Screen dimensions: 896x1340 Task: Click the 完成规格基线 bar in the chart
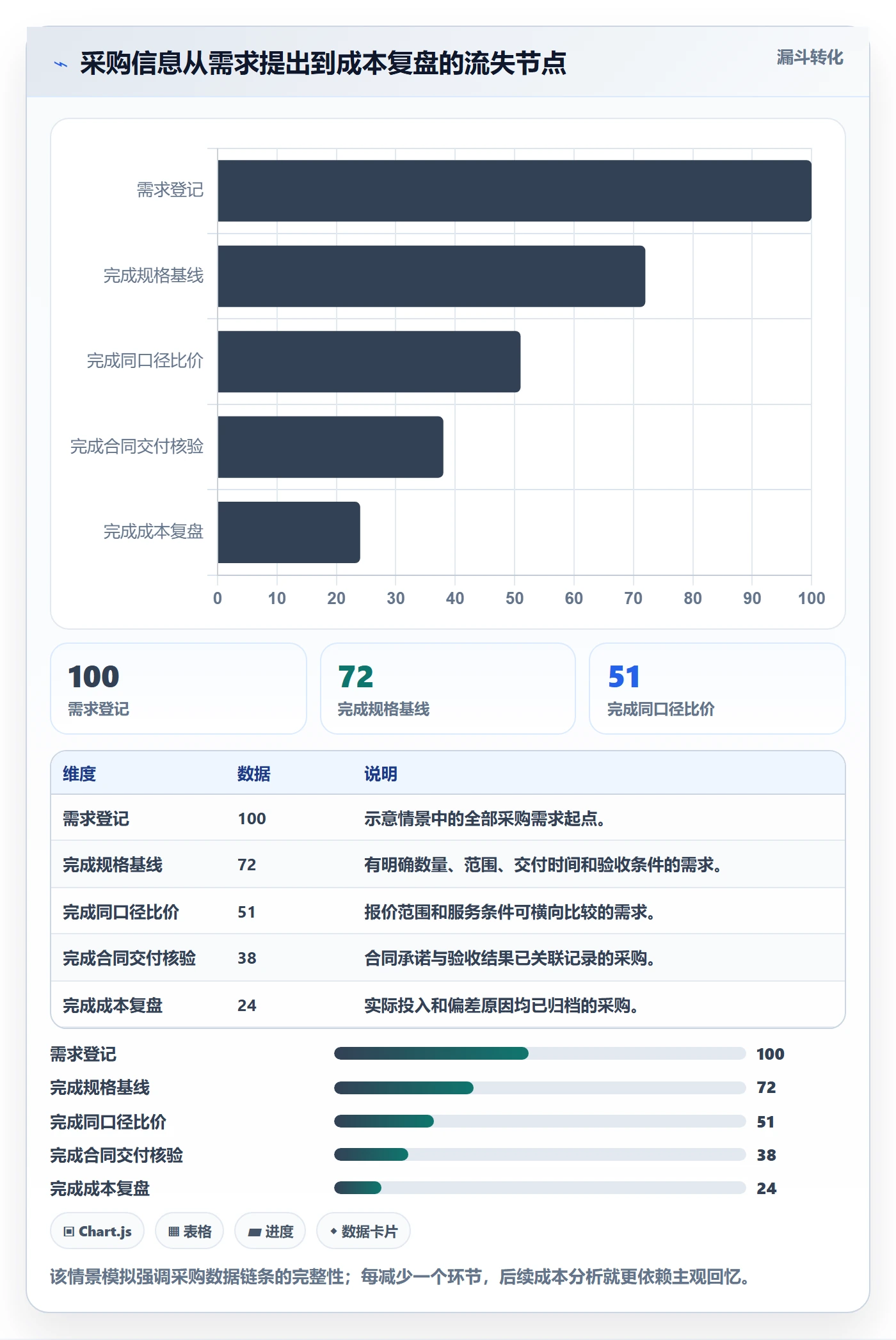coord(431,276)
